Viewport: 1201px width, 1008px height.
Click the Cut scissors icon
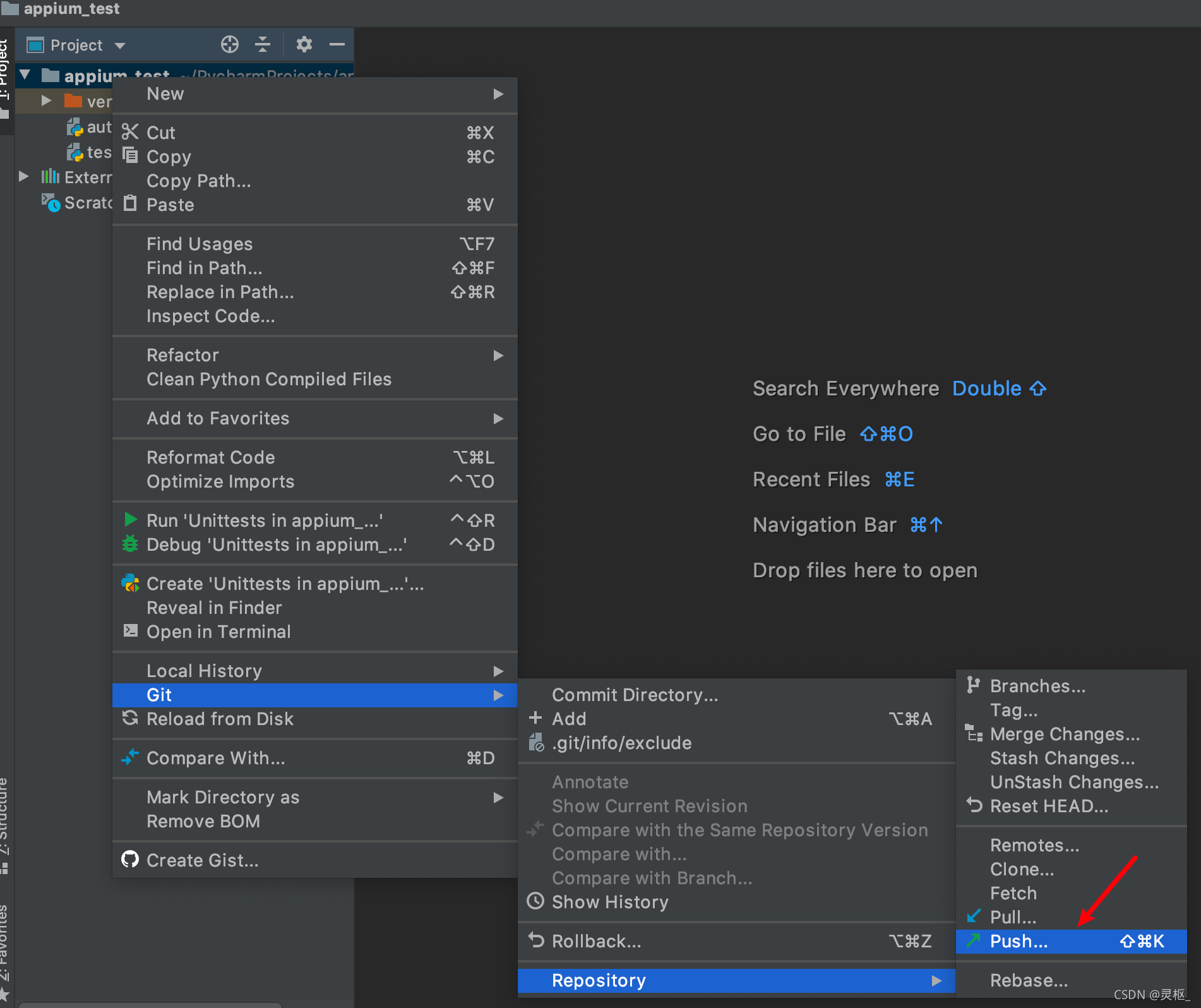(130, 132)
